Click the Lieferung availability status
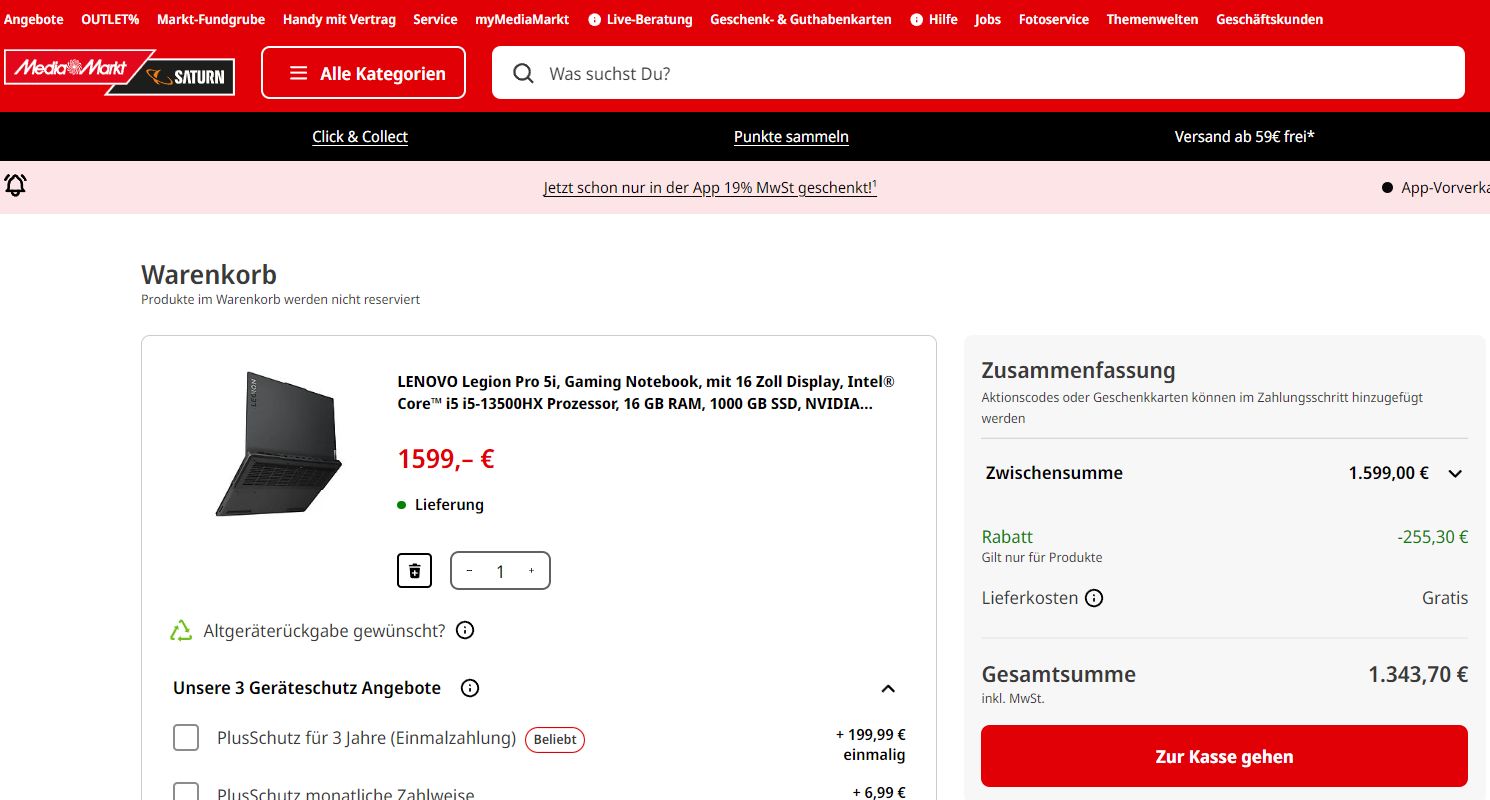 440,505
